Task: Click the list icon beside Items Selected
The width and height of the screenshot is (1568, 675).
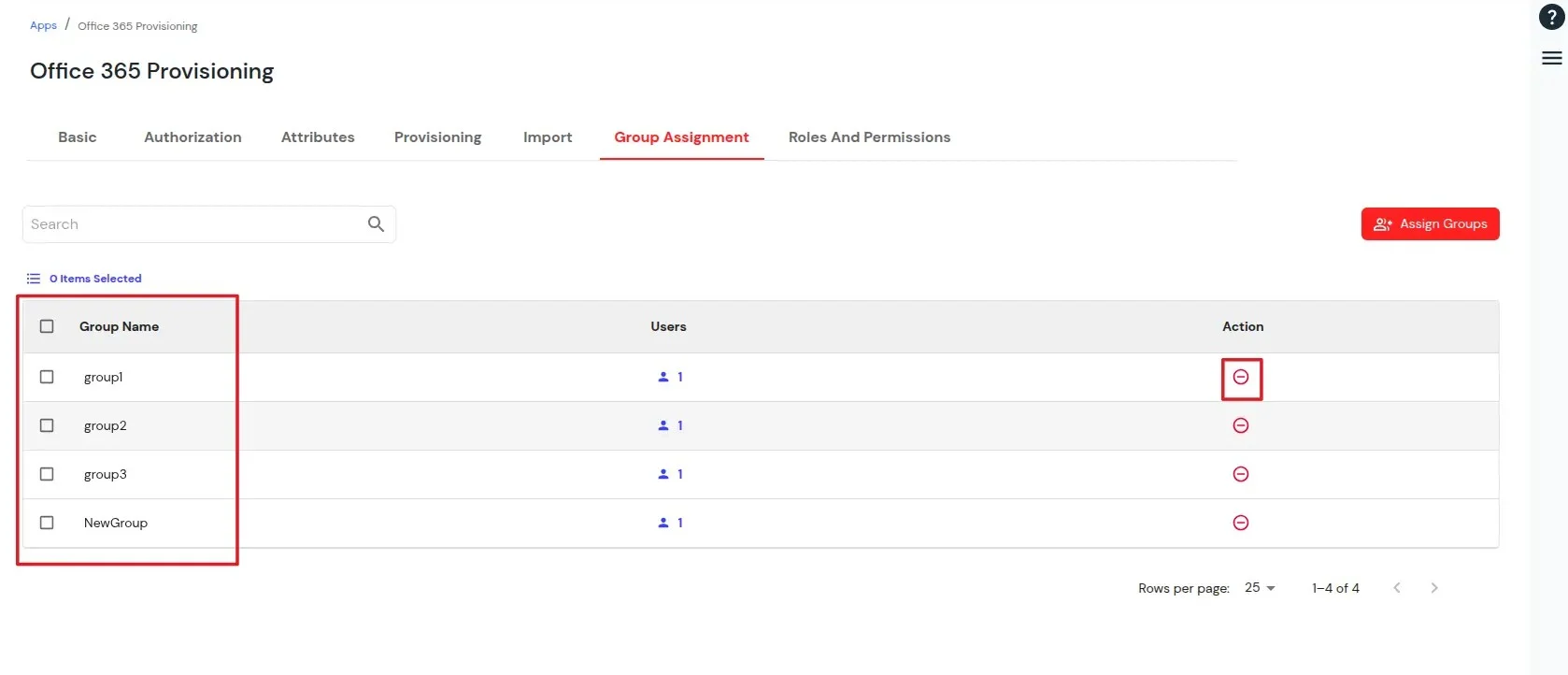Action: (34, 279)
